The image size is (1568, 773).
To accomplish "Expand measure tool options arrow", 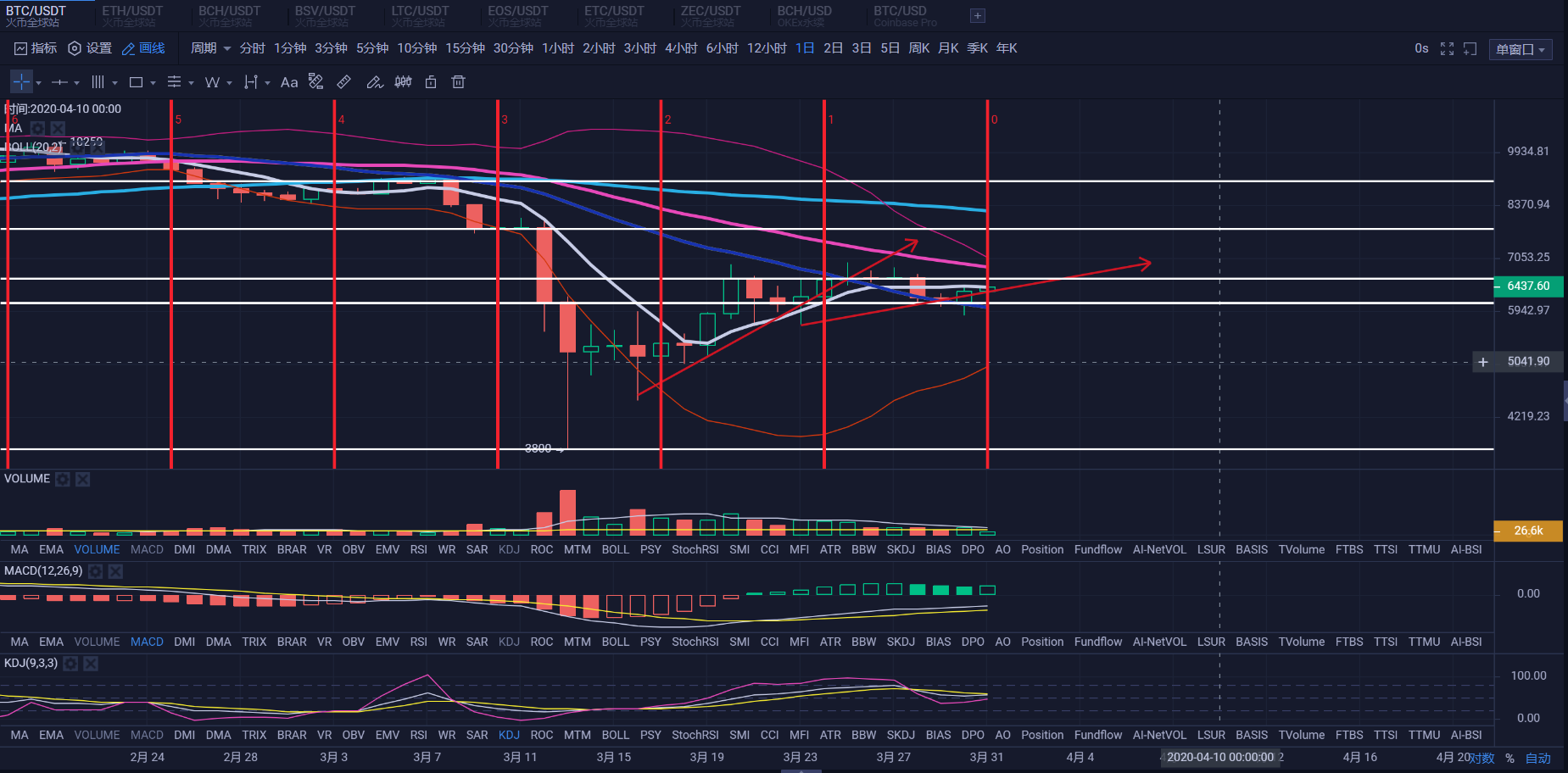I will 267,83.
